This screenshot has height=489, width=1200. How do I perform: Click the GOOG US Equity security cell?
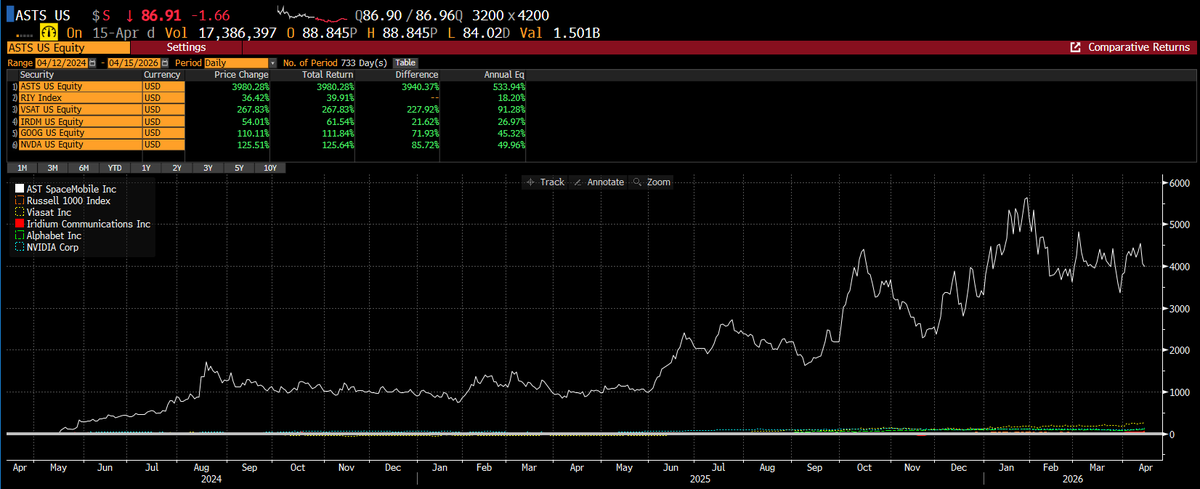(x=79, y=133)
